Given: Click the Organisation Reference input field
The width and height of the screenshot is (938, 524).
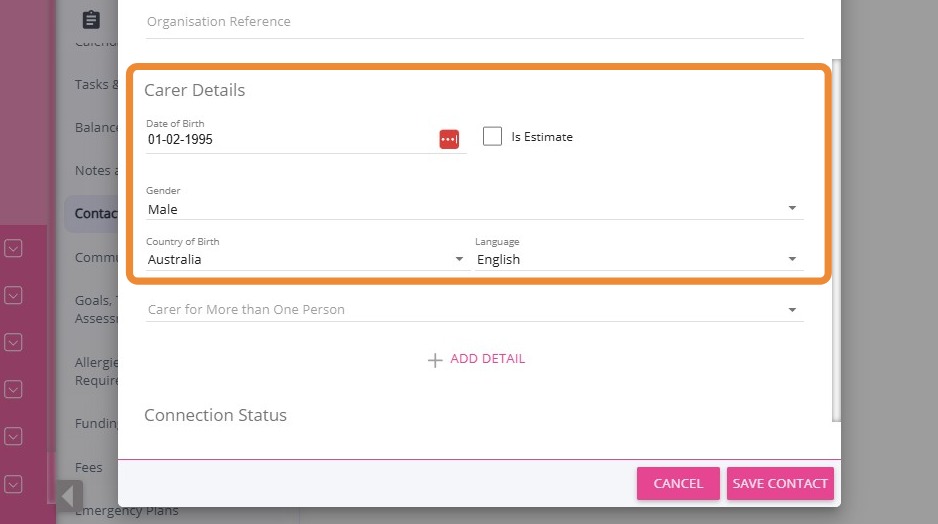Looking at the screenshot, I should [474, 22].
